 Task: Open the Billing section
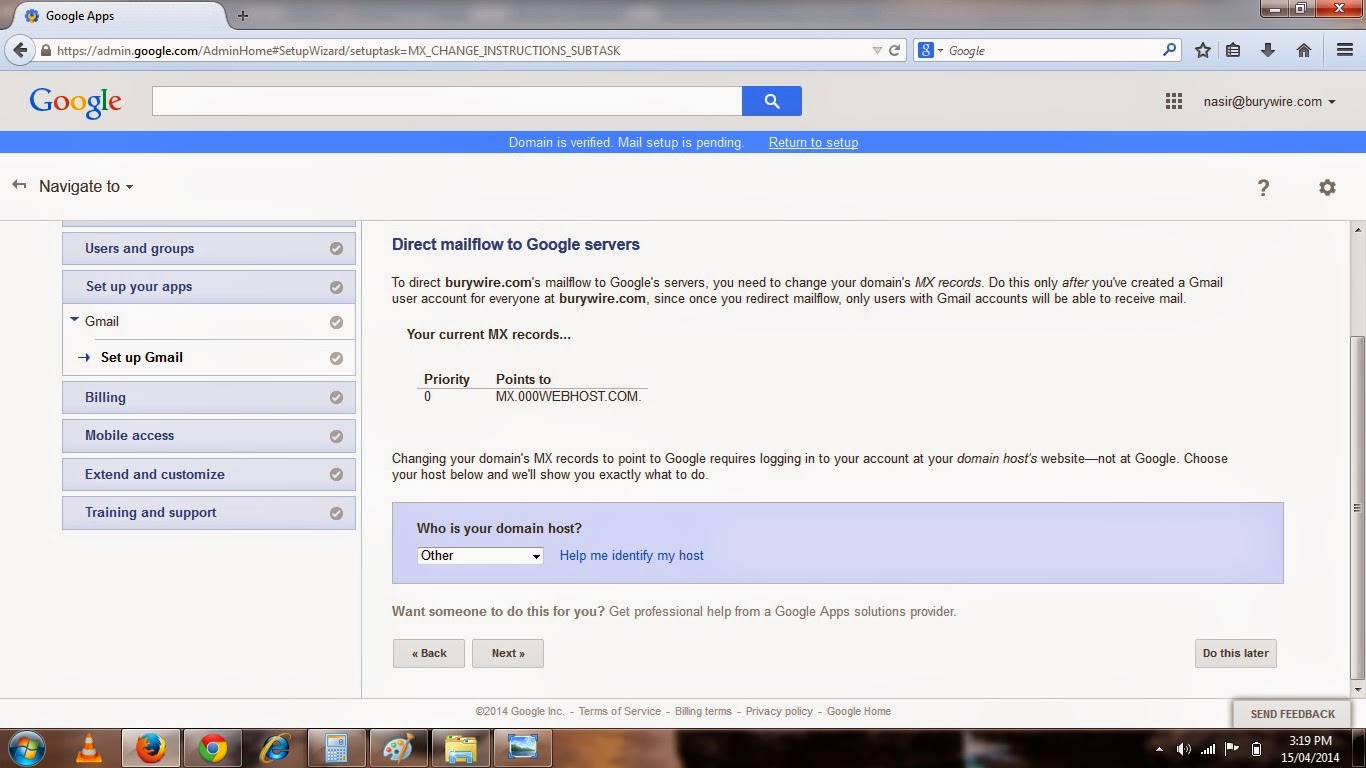(x=208, y=398)
